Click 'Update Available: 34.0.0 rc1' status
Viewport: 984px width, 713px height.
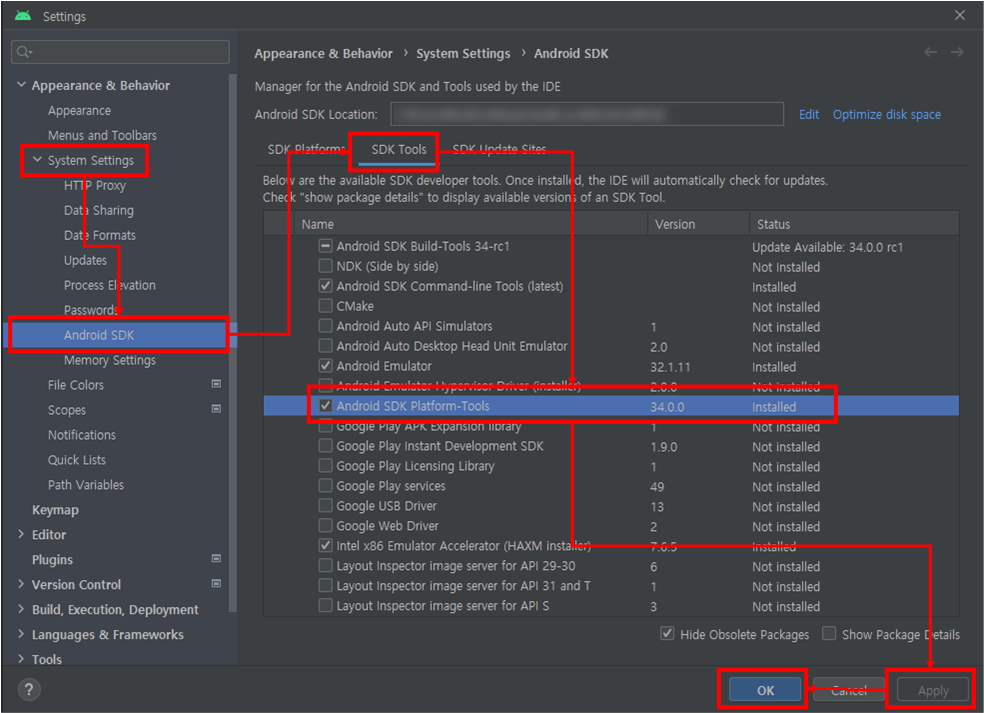point(827,247)
